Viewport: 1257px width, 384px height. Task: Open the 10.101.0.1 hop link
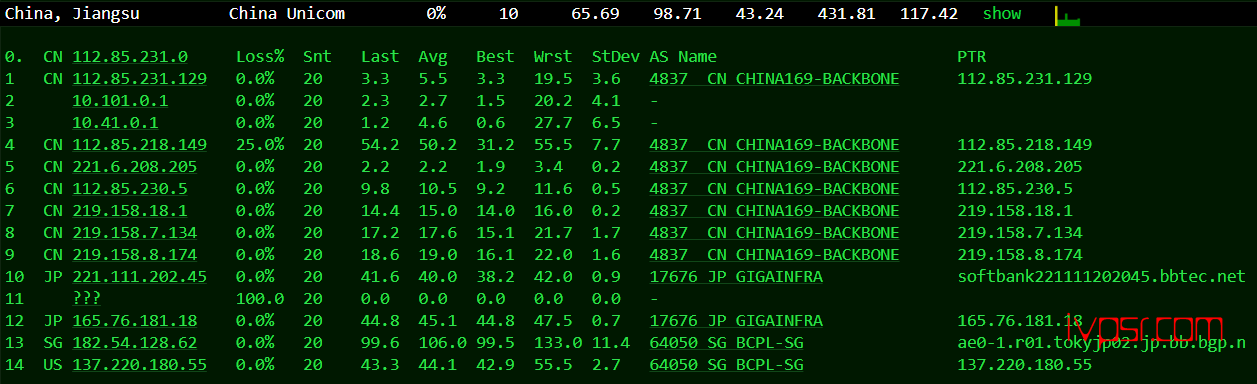pos(120,101)
